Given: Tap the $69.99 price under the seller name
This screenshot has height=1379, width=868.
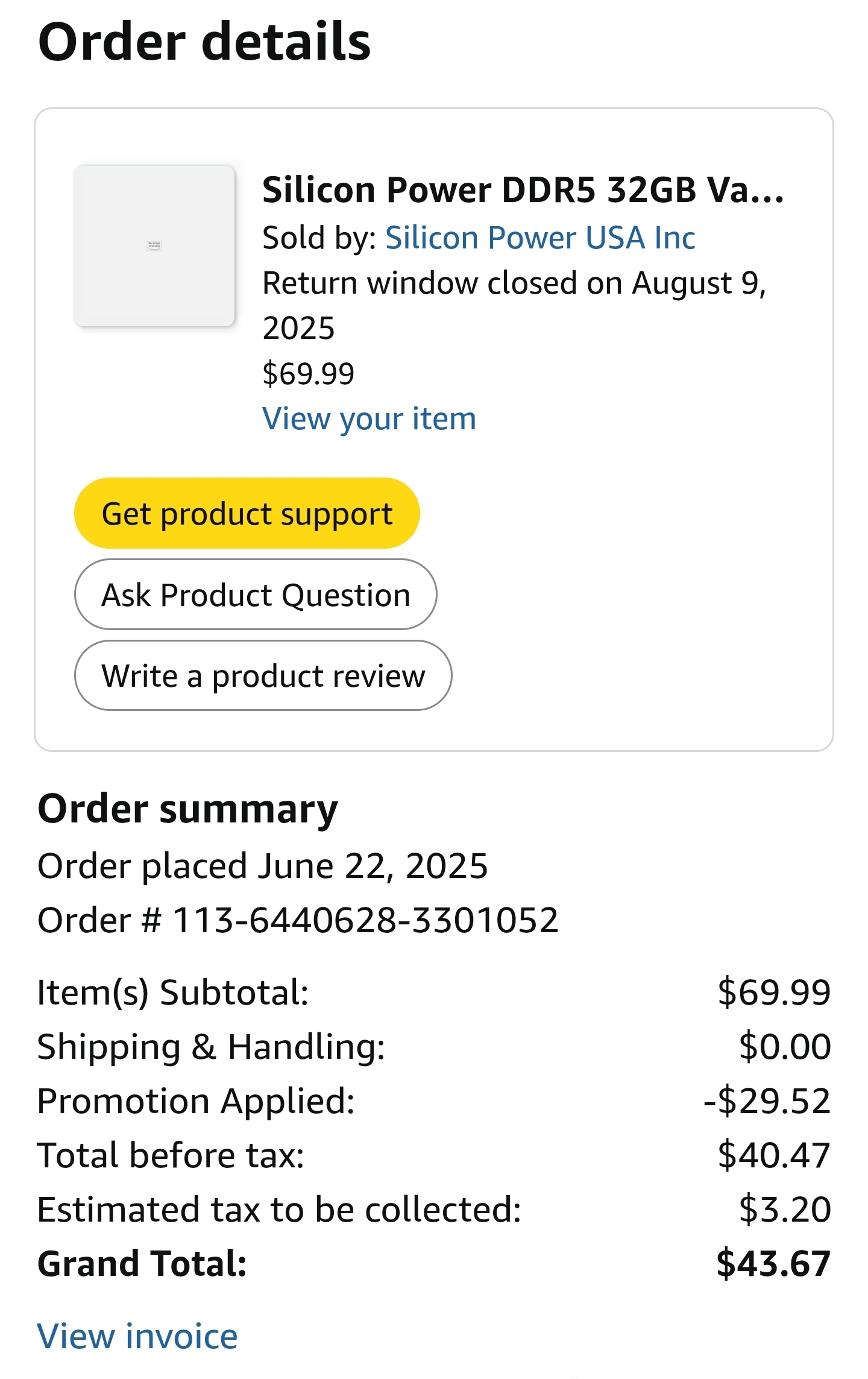Looking at the screenshot, I should tap(308, 373).
